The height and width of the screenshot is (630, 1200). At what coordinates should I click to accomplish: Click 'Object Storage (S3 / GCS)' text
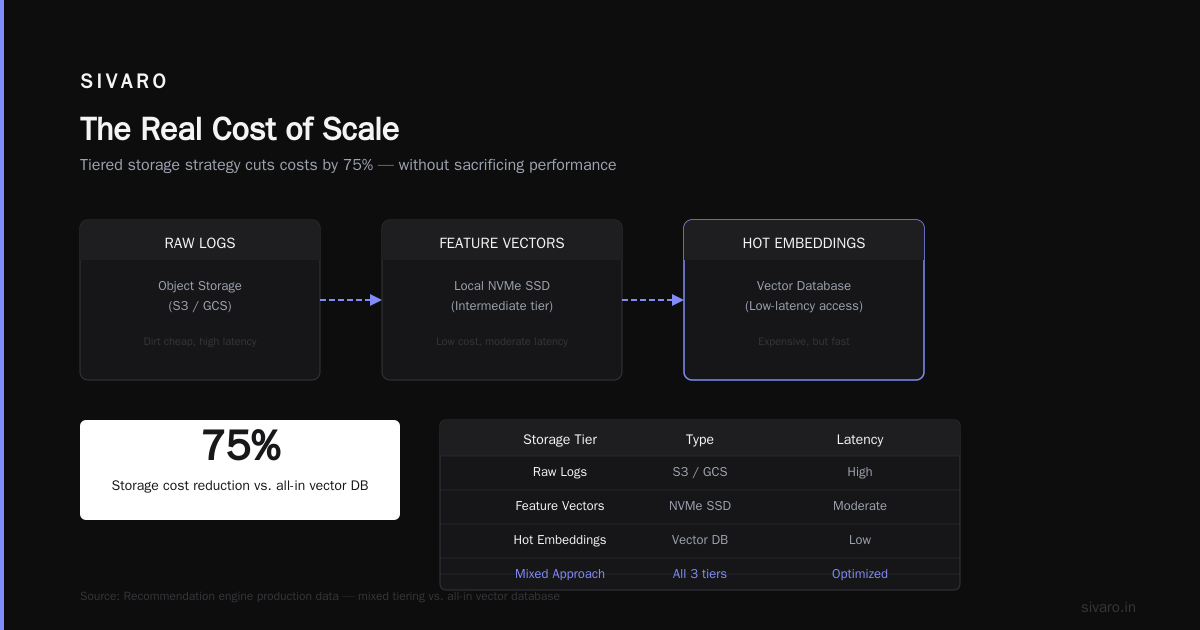pyautogui.click(x=200, y=296)
